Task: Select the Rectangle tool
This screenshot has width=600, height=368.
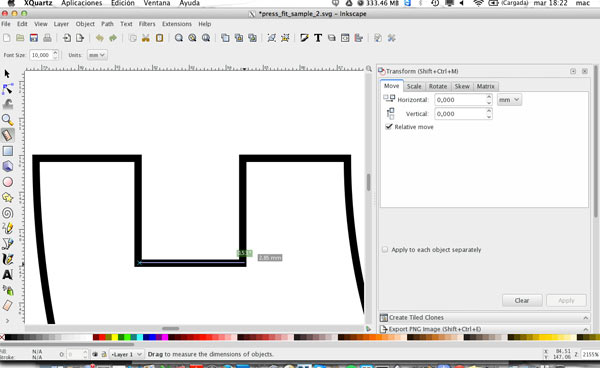Action: (8, 151)
